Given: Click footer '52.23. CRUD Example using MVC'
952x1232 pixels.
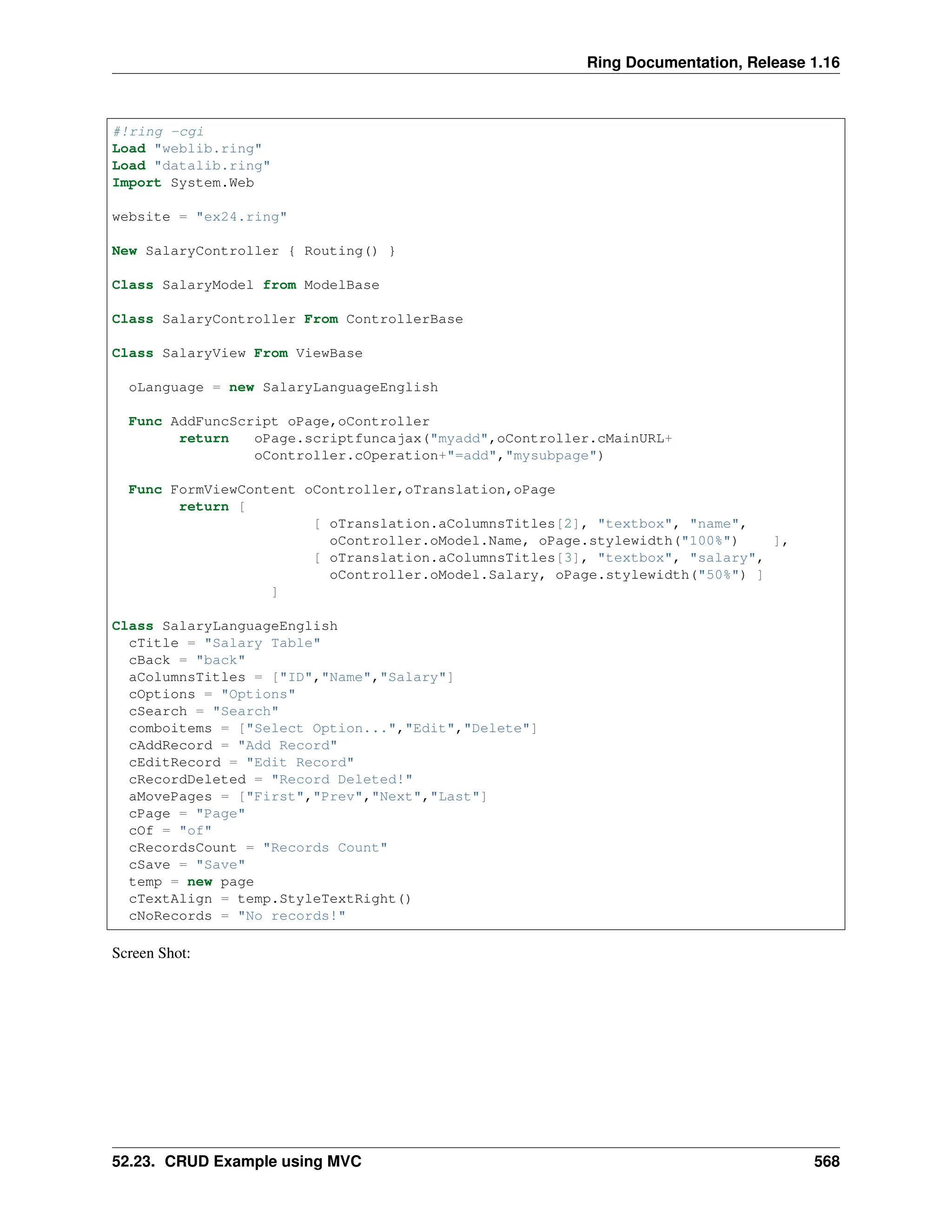Looking at the screenshot, I should pyautogui.click(x=236, y=1161).
